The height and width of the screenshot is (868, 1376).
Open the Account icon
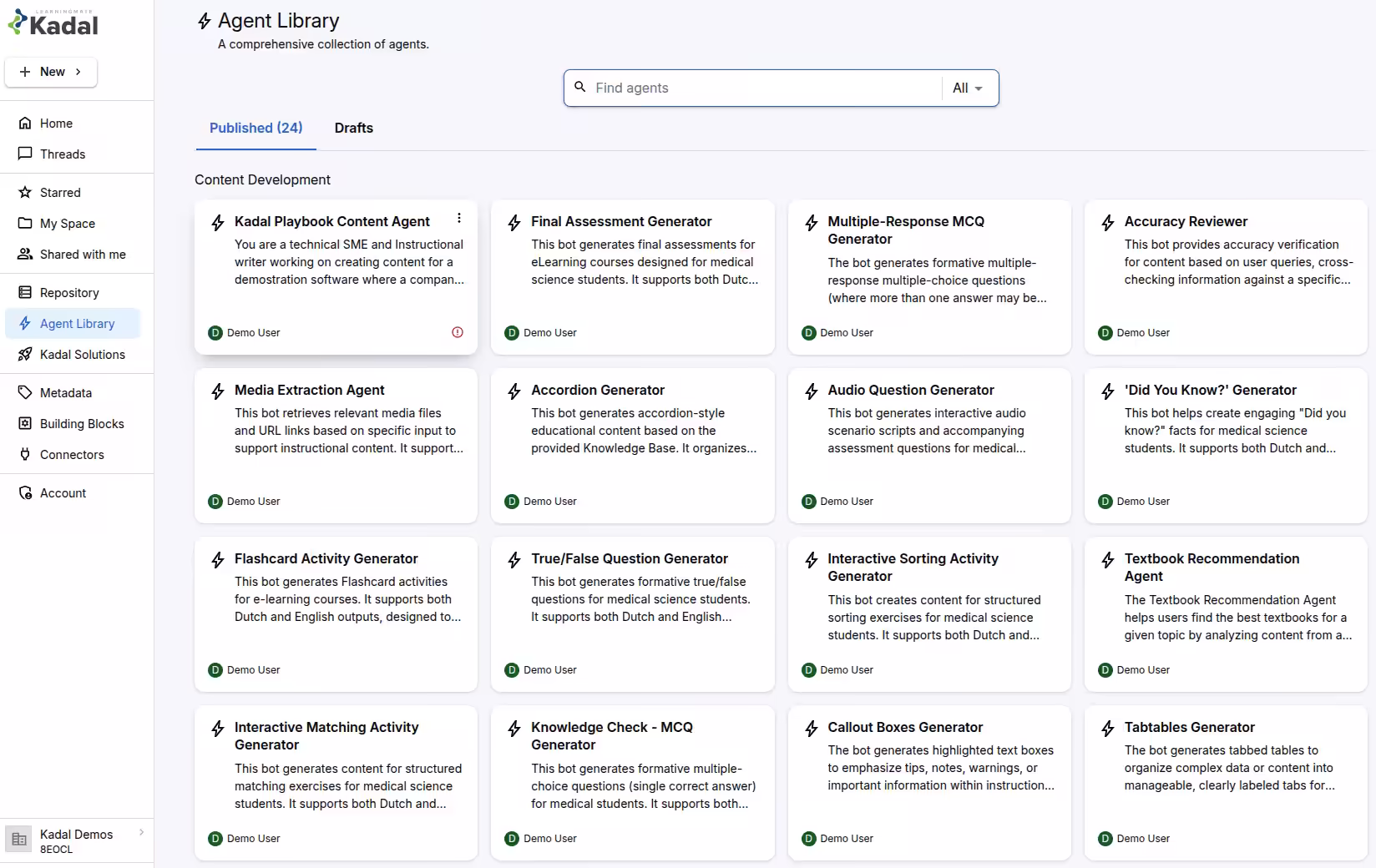point(25,493)
